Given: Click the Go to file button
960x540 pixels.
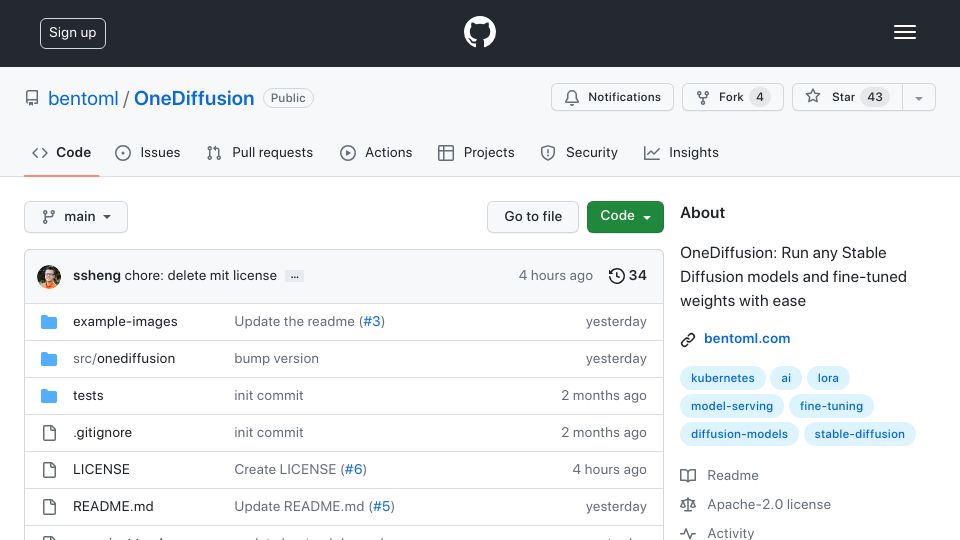Looking at the screenshot, I should tap(533, 217).
